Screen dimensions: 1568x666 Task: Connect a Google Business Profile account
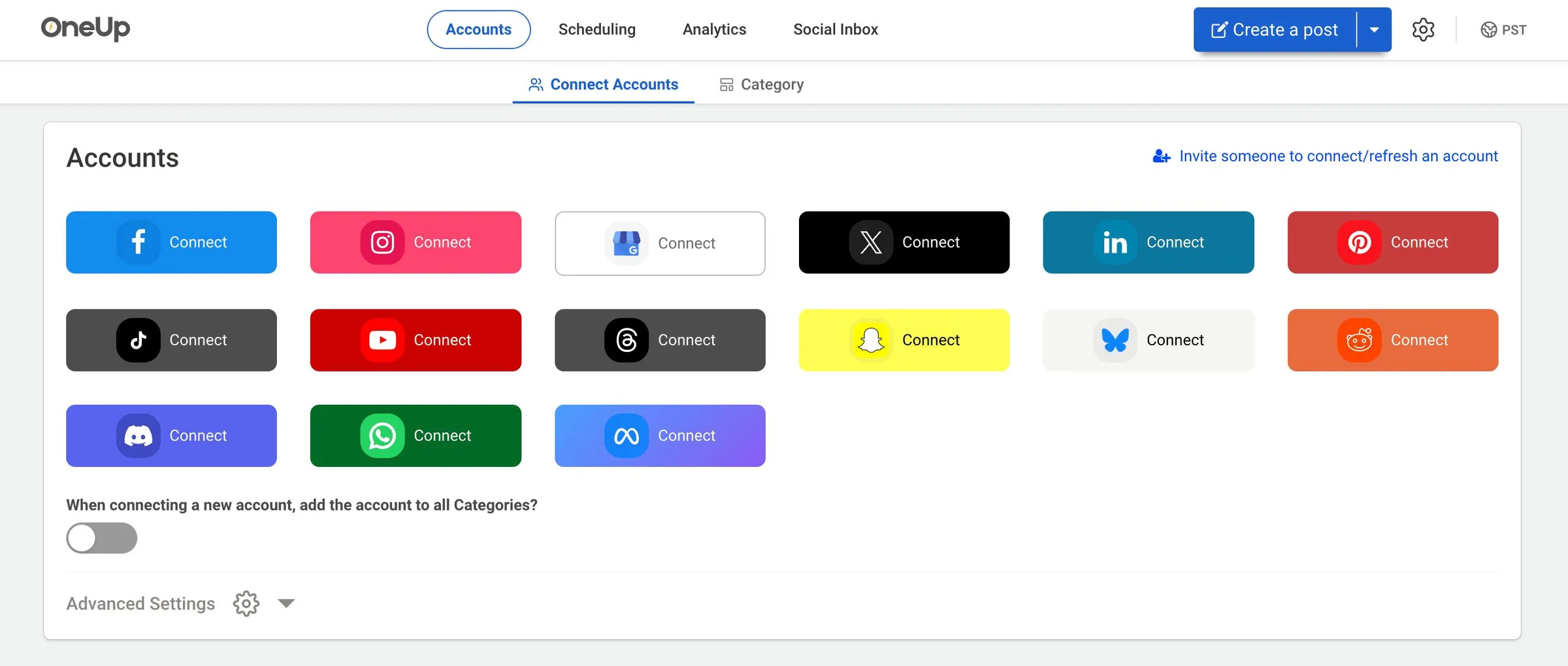pos(660,243)
